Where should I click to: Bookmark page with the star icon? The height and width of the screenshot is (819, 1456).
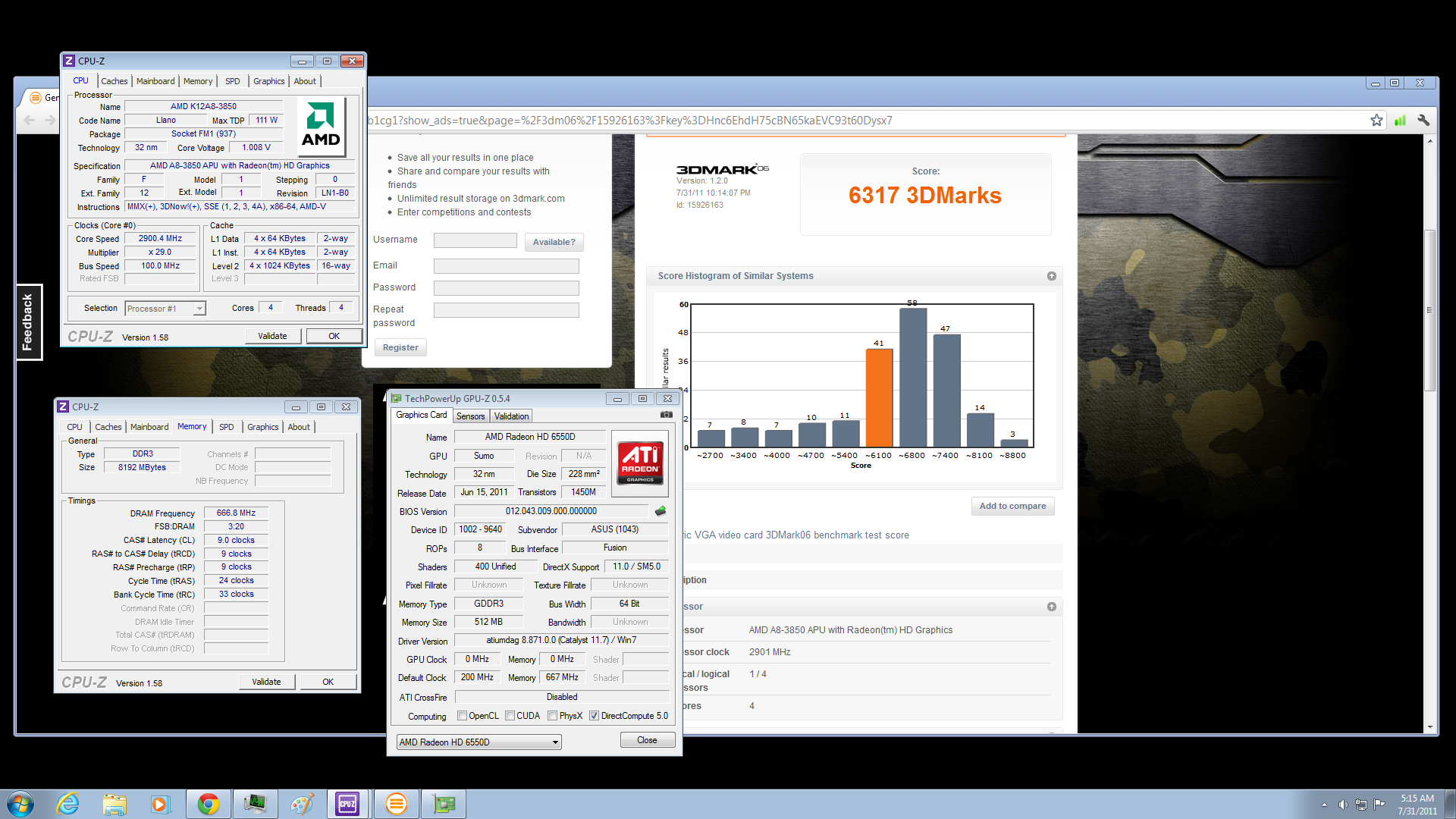pos(1376,121)
